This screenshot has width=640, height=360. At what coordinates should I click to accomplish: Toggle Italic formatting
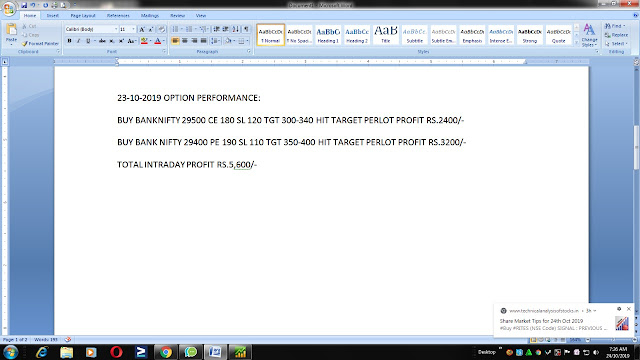click(78, 41)
